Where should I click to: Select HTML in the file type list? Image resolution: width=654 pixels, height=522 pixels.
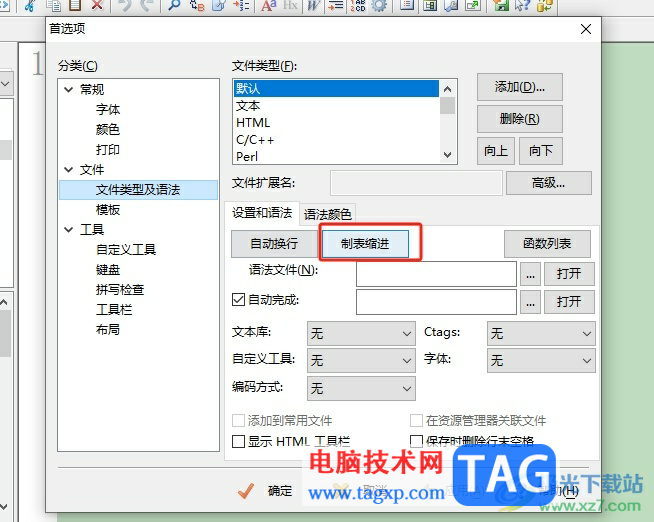click(336, 123)
